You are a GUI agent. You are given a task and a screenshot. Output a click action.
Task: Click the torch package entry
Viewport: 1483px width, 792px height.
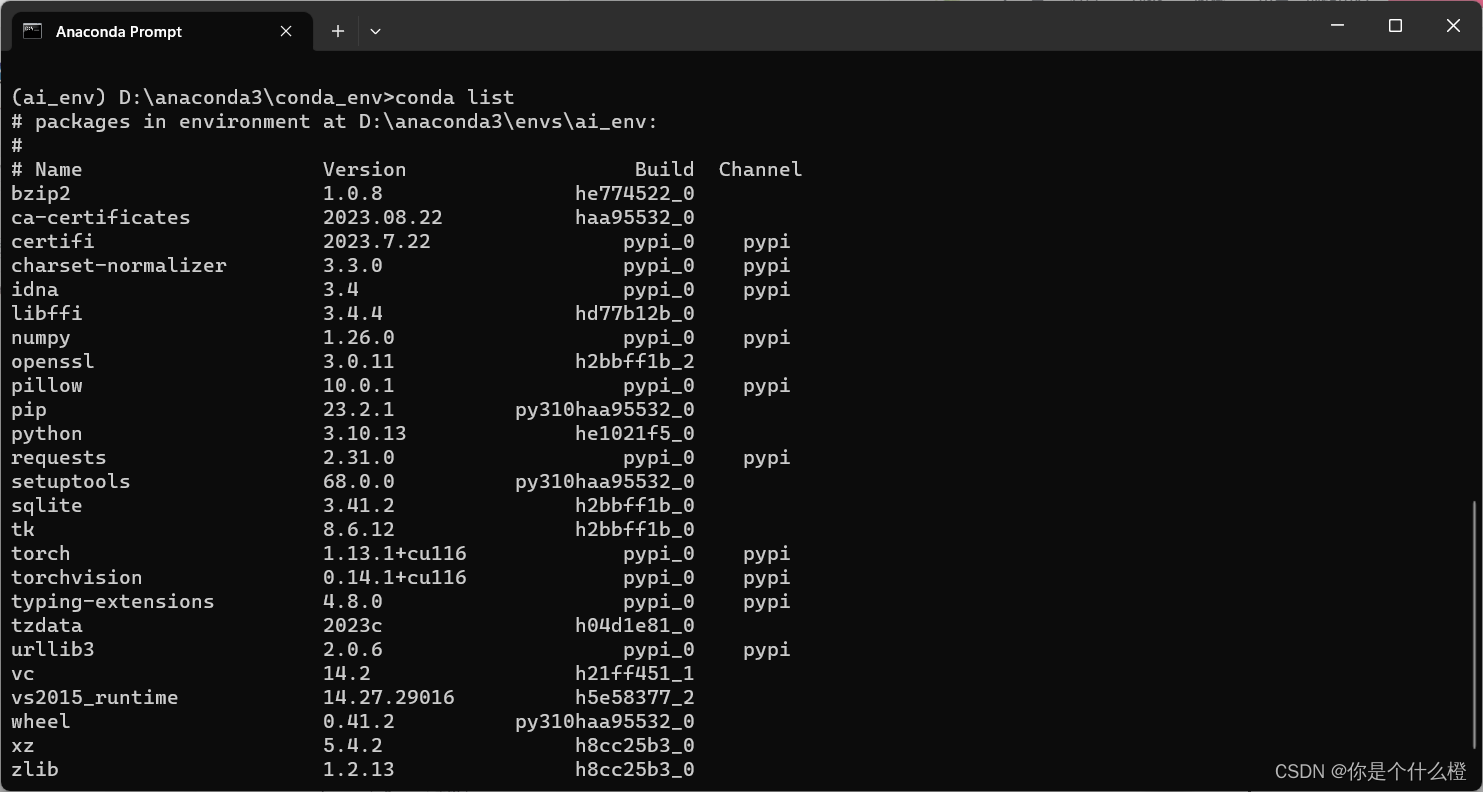coord(40,553)
